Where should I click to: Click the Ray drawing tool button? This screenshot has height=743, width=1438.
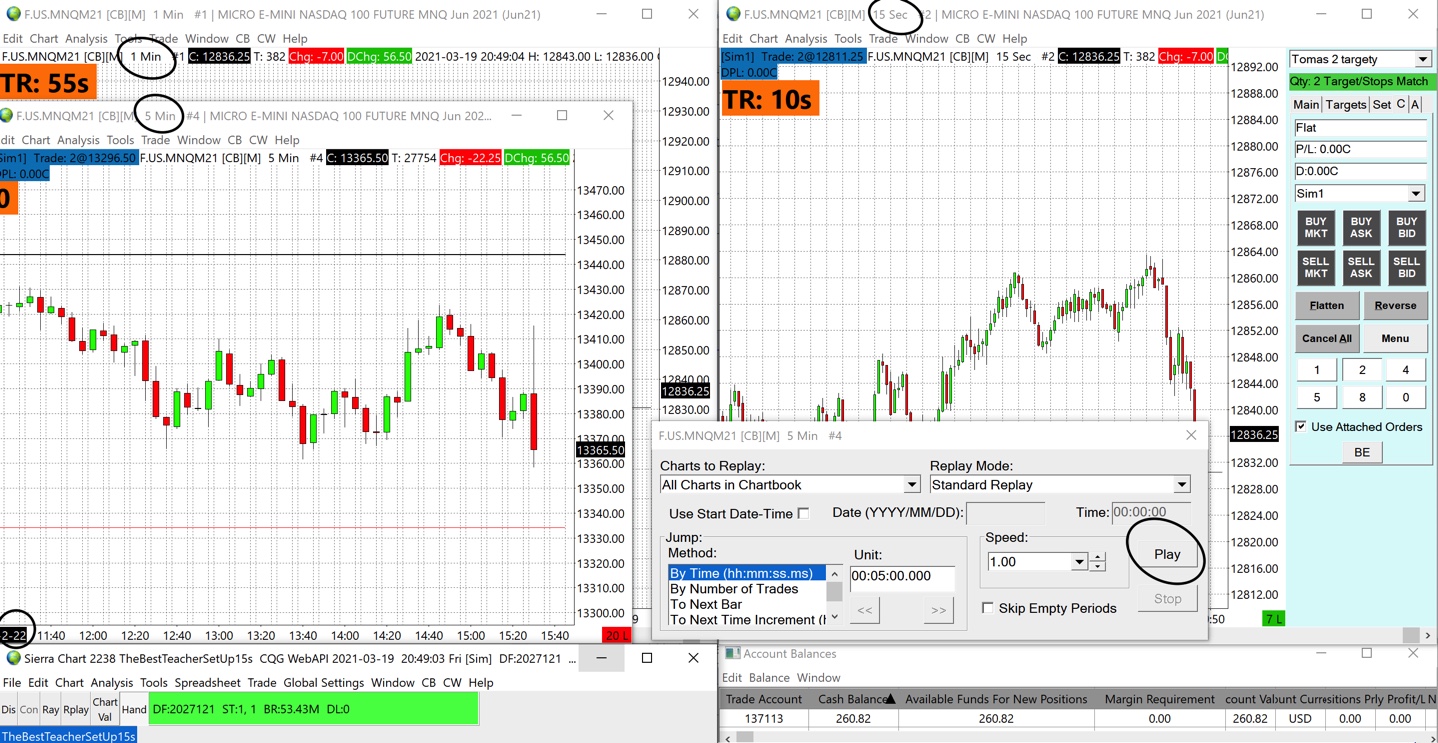click(50, 709)
